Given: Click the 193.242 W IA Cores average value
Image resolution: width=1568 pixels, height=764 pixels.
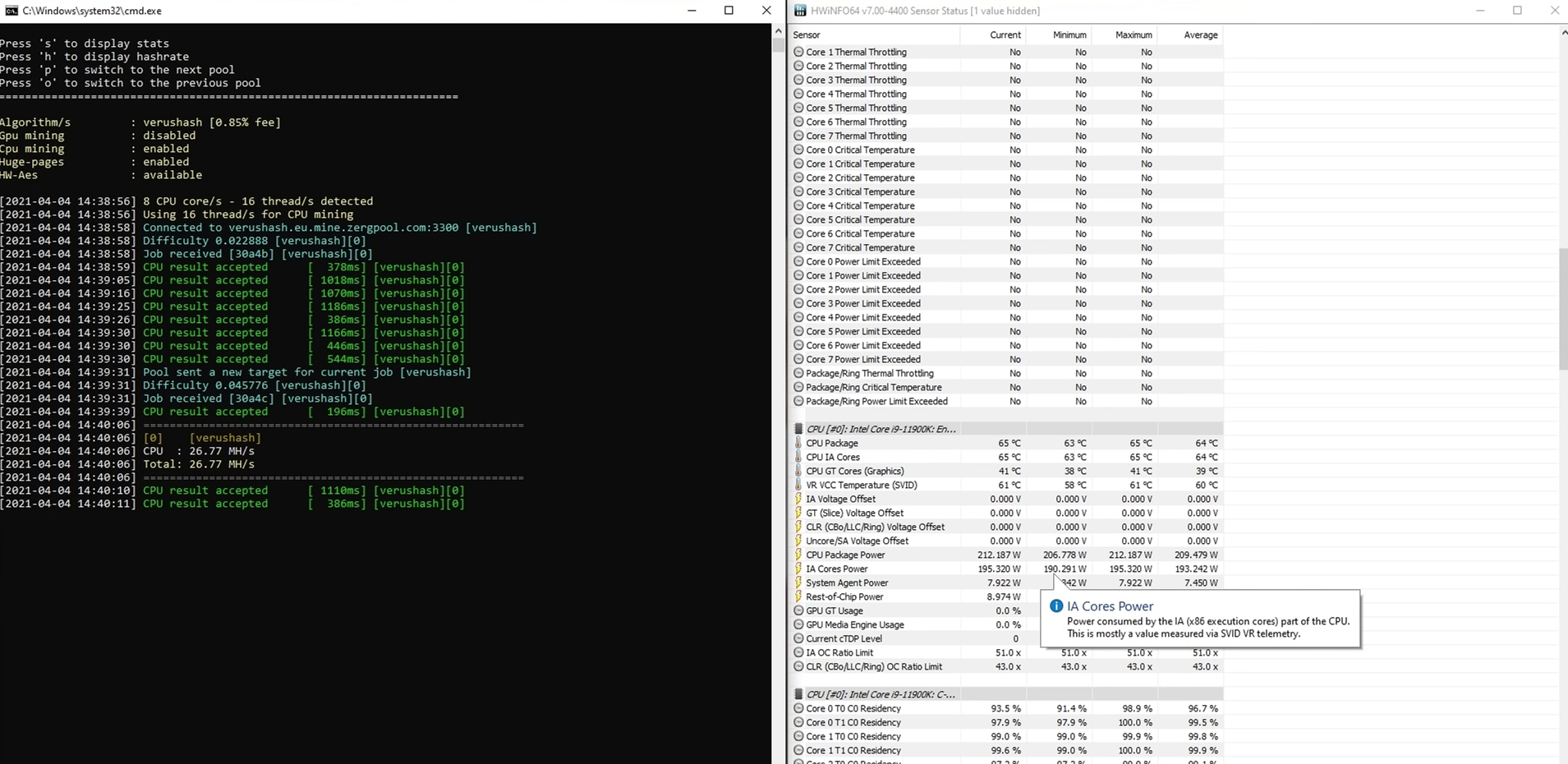Looking at the screenshot, I should click(1196, 568).
